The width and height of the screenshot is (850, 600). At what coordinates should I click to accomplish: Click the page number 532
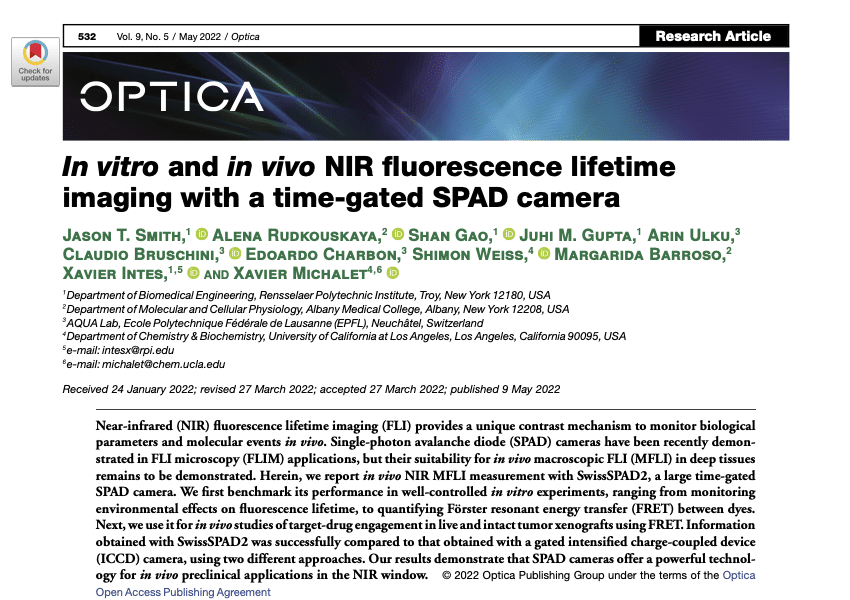click(87, 36)
